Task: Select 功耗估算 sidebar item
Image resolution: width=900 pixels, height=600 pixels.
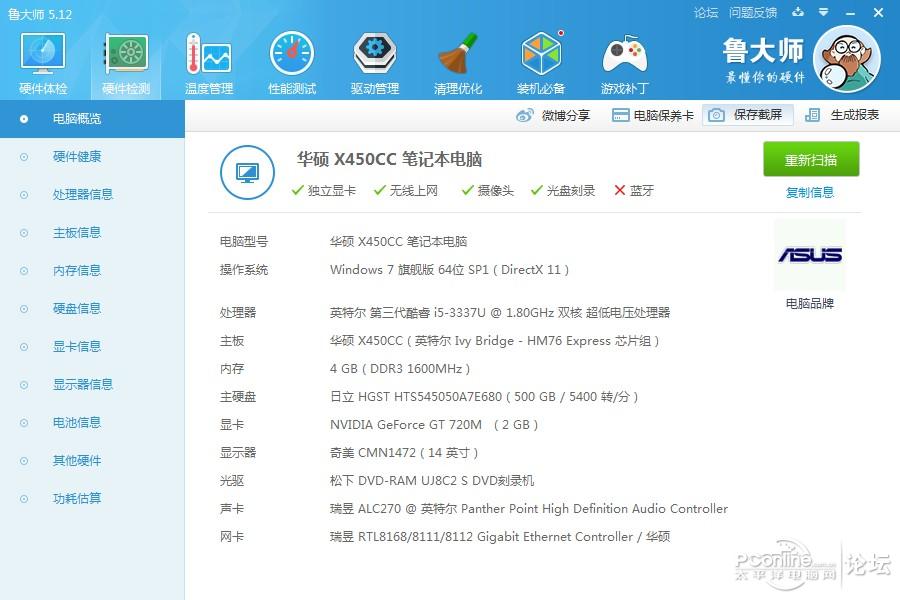Action: tap(92, 498)
